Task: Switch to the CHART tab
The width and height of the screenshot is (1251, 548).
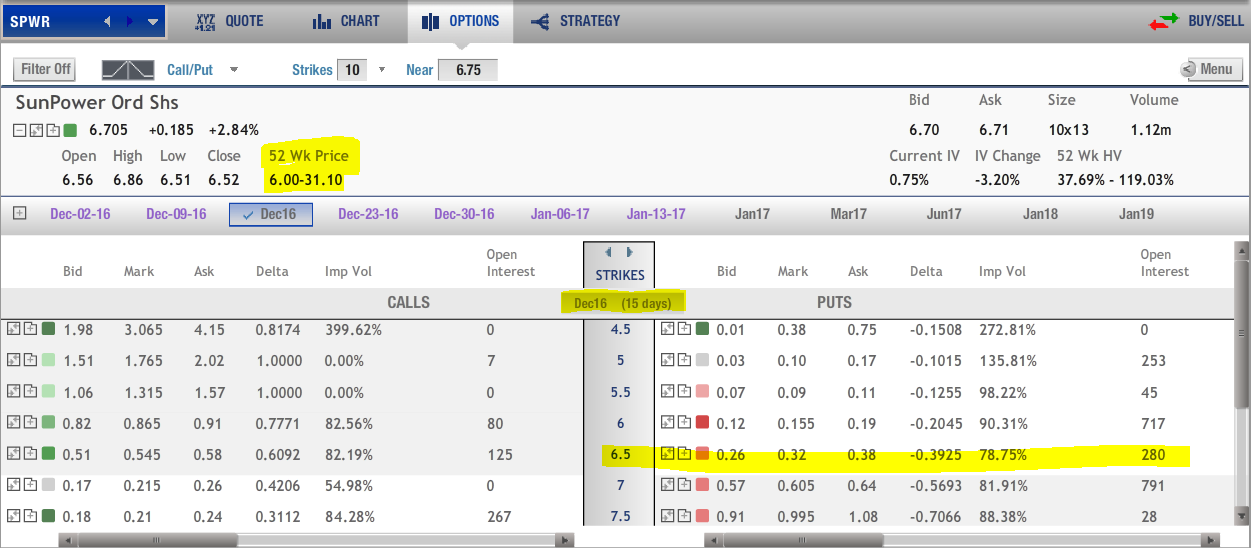Action: (345, 21)
